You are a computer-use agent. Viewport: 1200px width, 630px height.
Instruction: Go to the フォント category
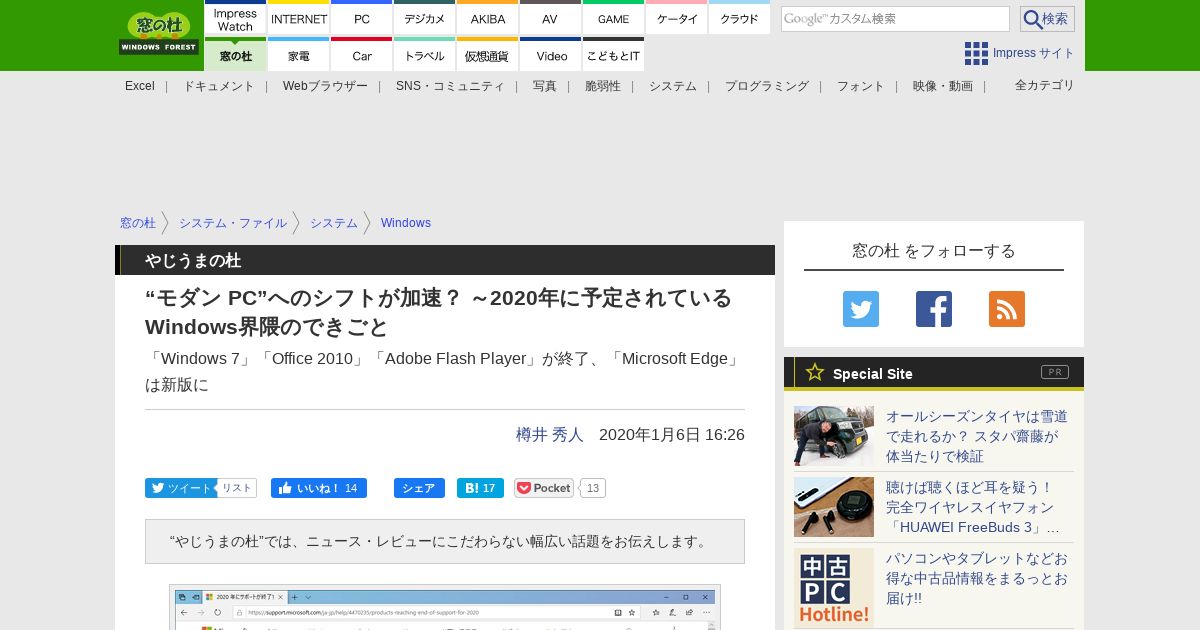click(x=861, y=86)
